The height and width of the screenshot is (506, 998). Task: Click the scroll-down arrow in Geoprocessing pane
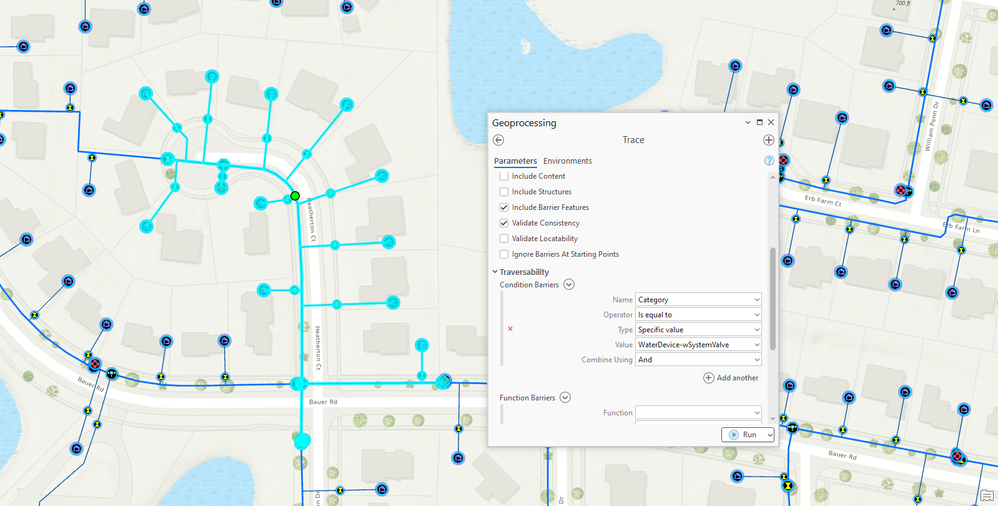[x=773, y=418]
